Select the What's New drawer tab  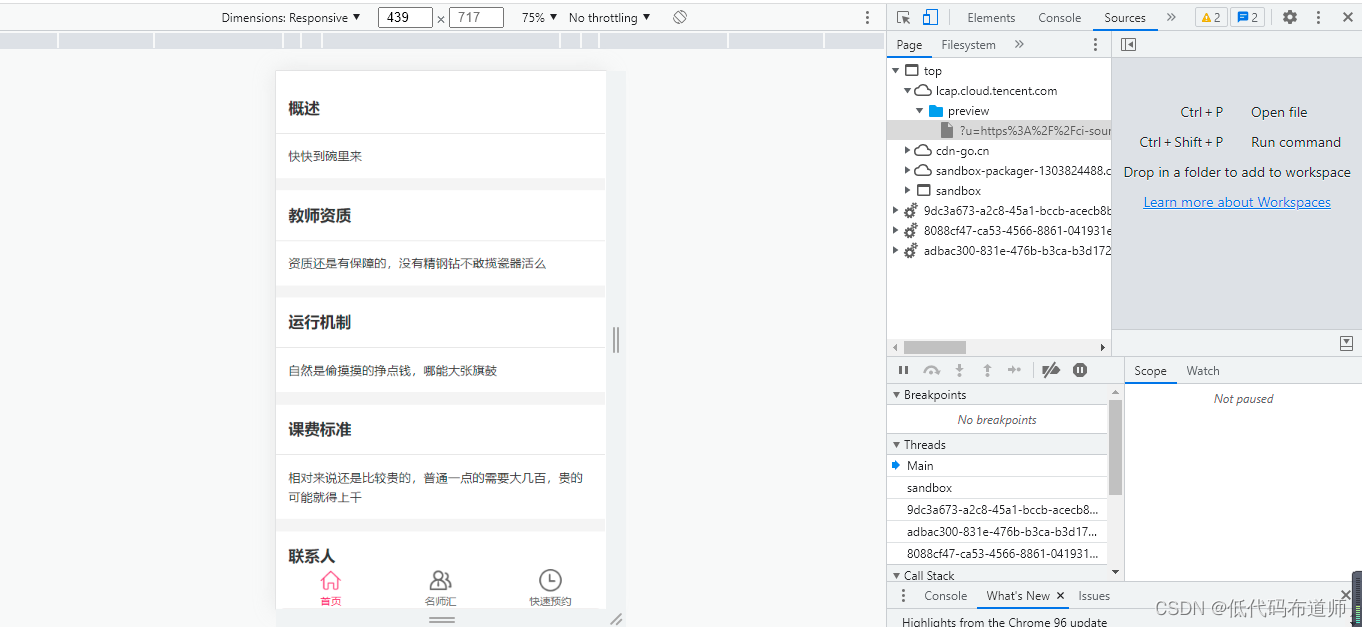tap(1018, 596)
